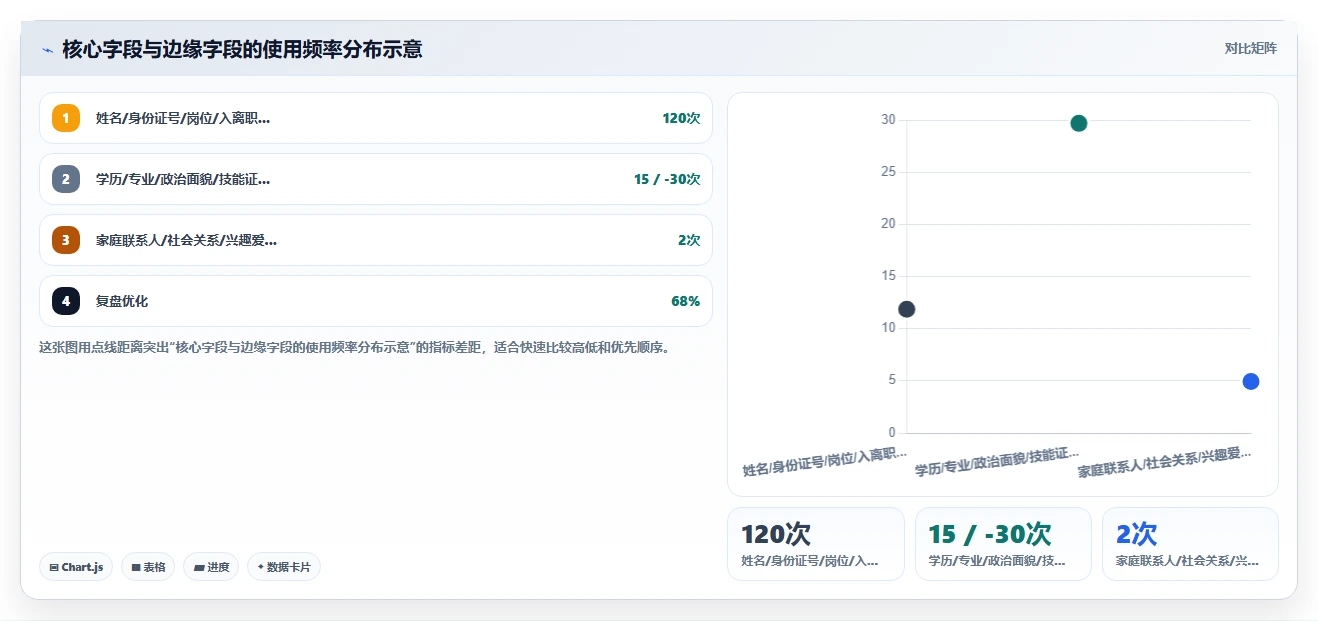Click the 15 / -30次 summary data card
Image resolution: width=1318 pixels, height=621 pixels.
point(1003,544)
